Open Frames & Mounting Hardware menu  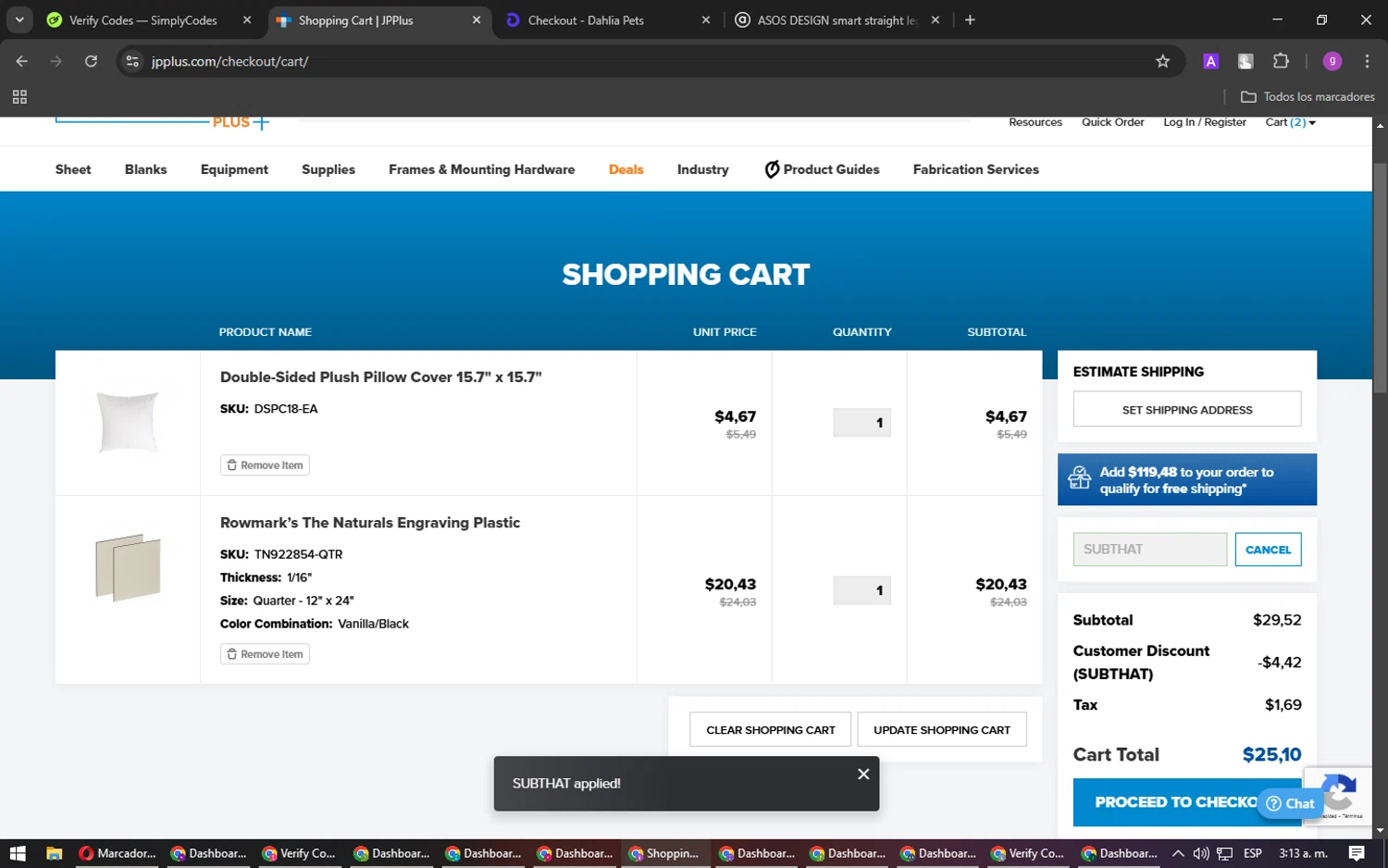pyautogui.click(x=481, y=169)
